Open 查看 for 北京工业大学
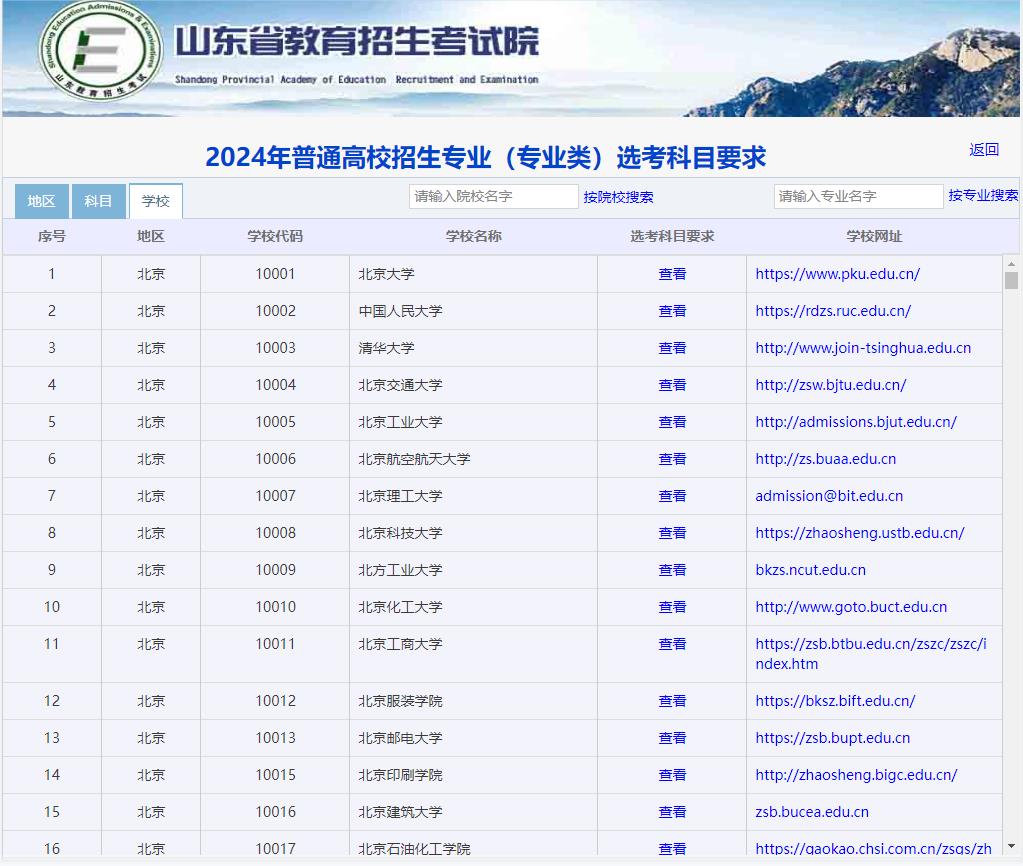Viewport: 1023px width, 866px height. click(672, 422)
